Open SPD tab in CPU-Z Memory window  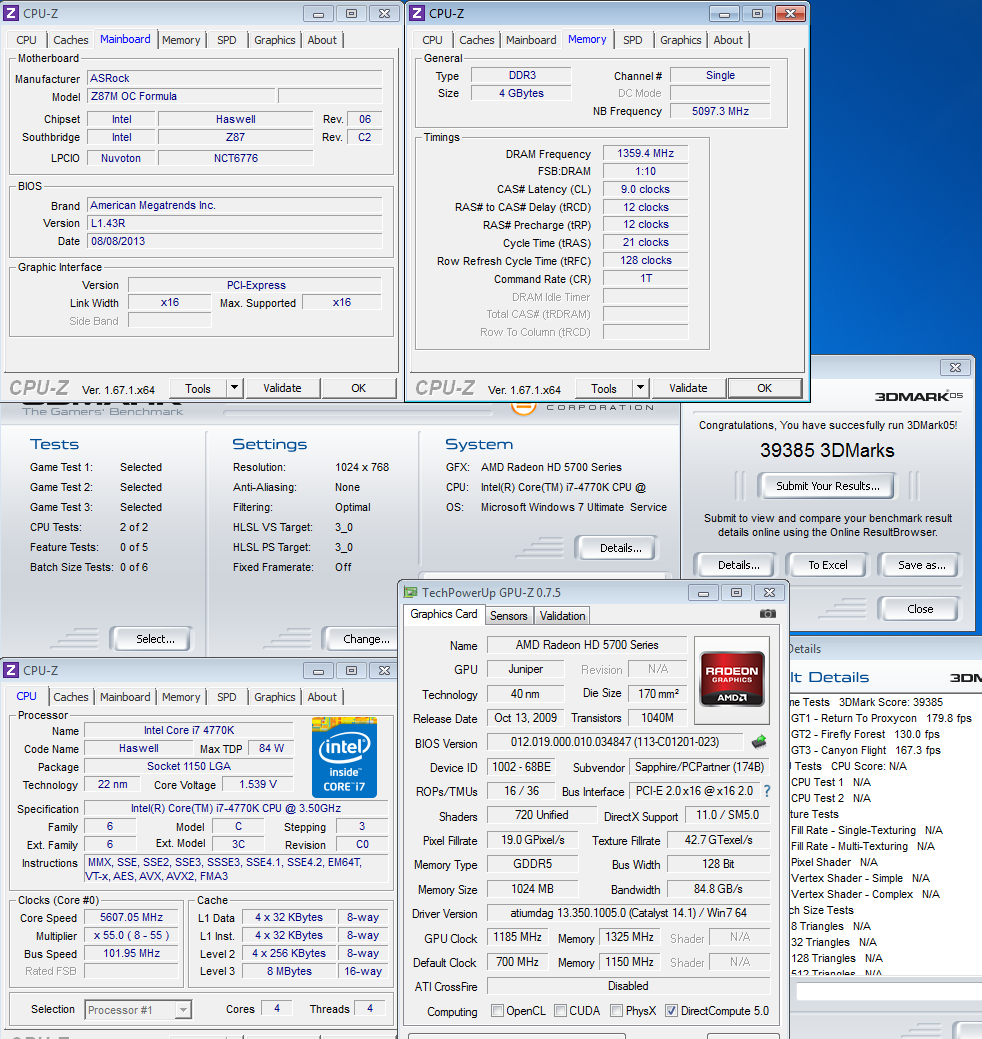[633, 40]
